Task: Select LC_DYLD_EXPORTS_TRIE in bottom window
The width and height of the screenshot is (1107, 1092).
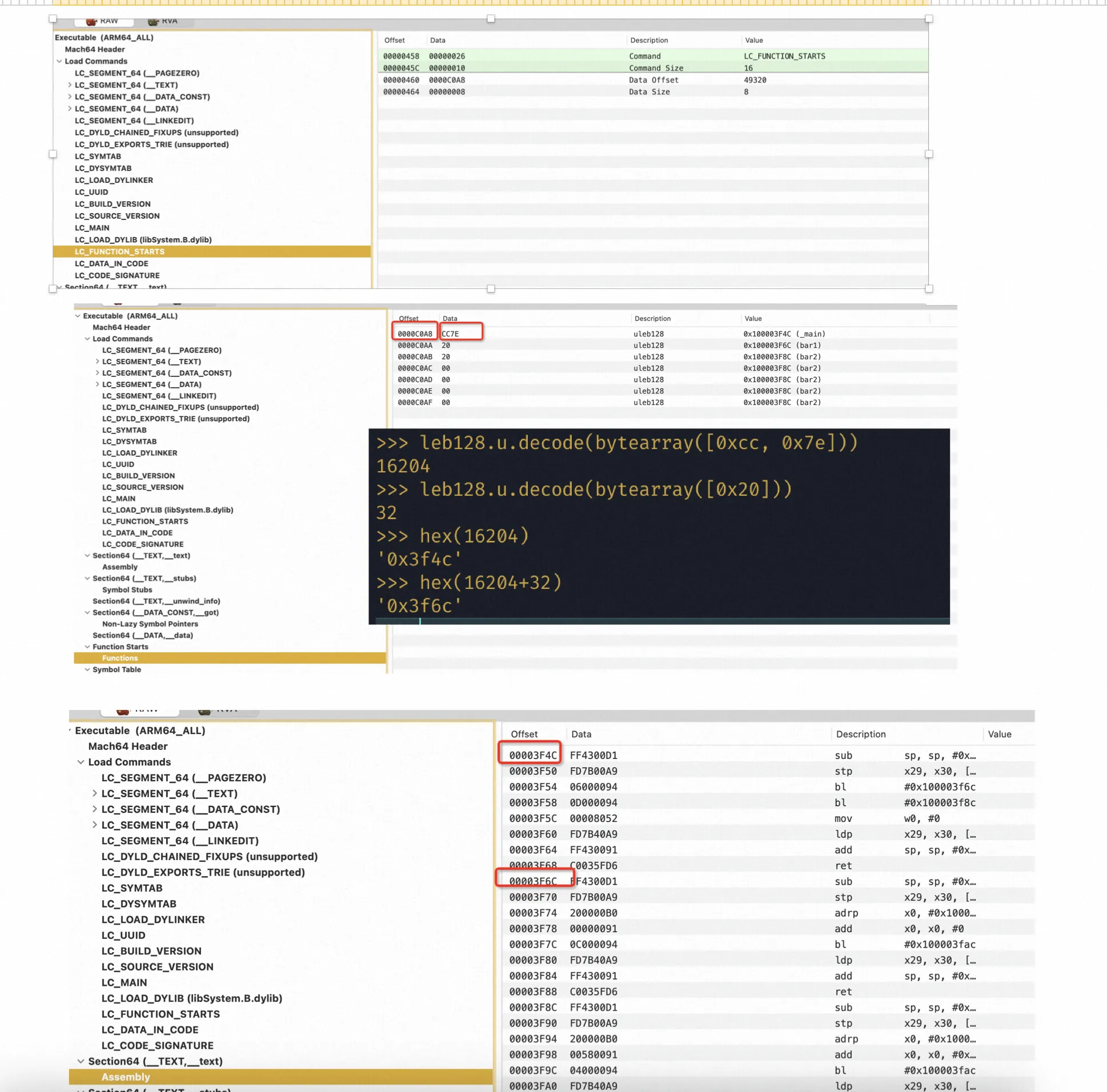Action: pyautogui.click(x=203, y=872)
